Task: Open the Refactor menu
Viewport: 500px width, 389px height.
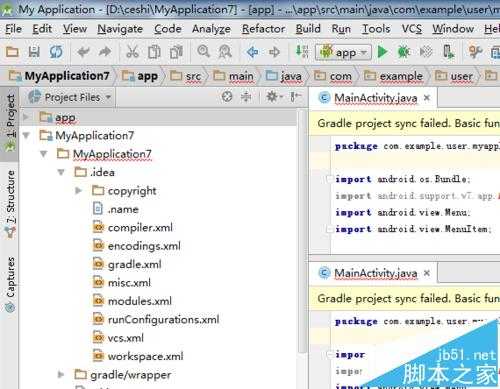Action: click(x=263, y=29)
